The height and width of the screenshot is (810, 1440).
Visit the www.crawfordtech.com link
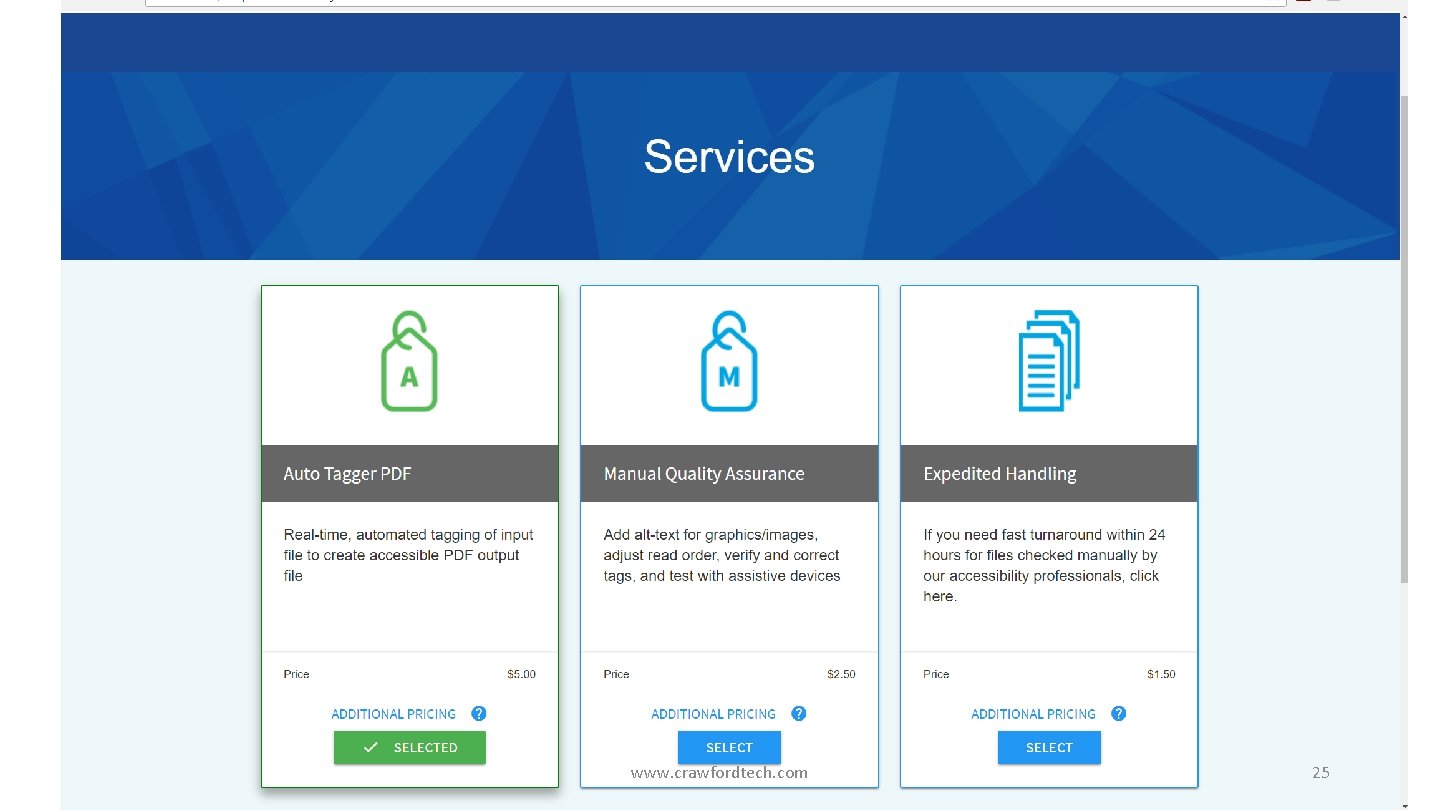pos(718,772)
